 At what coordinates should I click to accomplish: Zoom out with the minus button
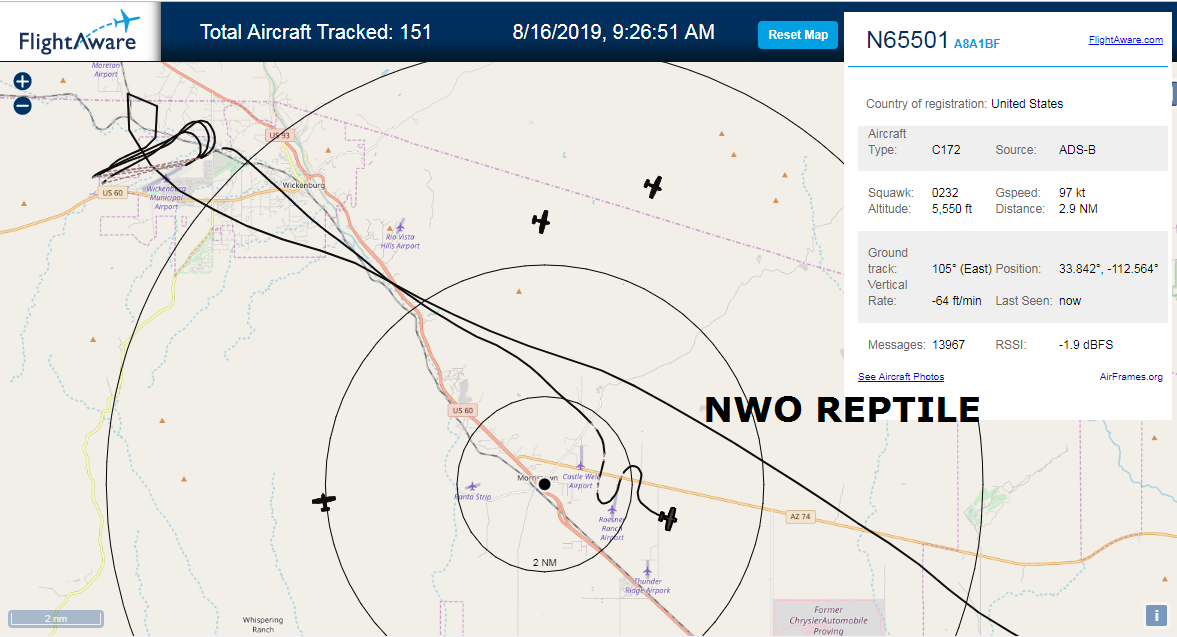click(23, 106)
